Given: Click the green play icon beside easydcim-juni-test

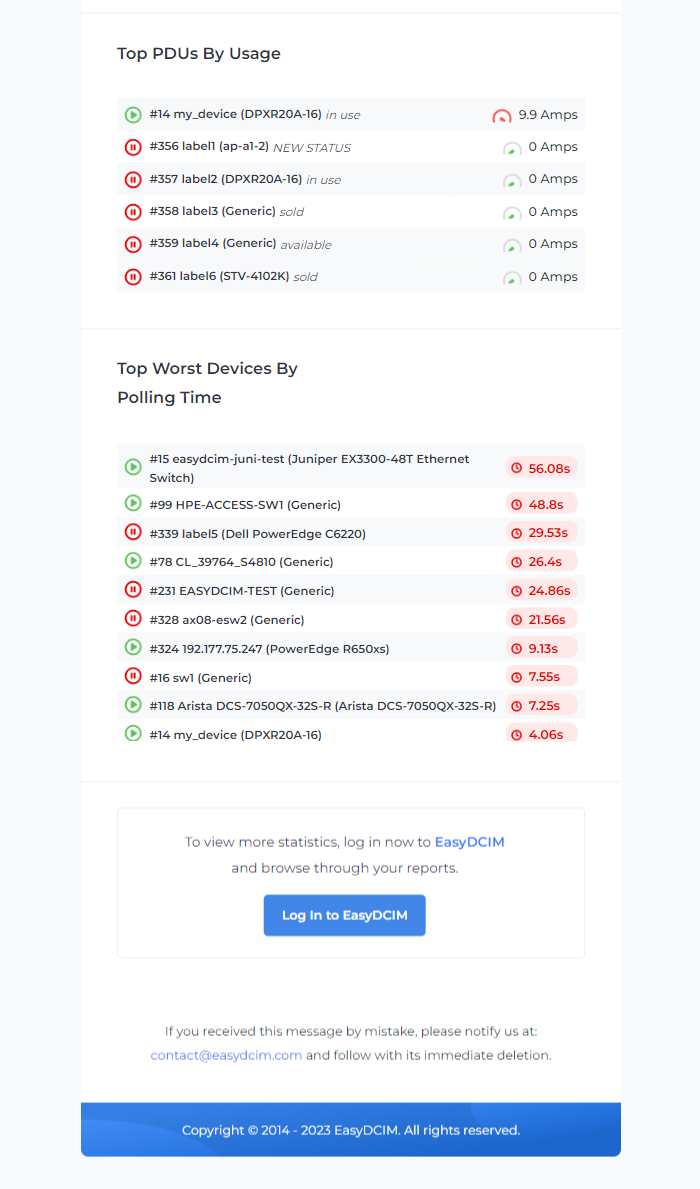Looking at the screenshot, I should 133,467.
